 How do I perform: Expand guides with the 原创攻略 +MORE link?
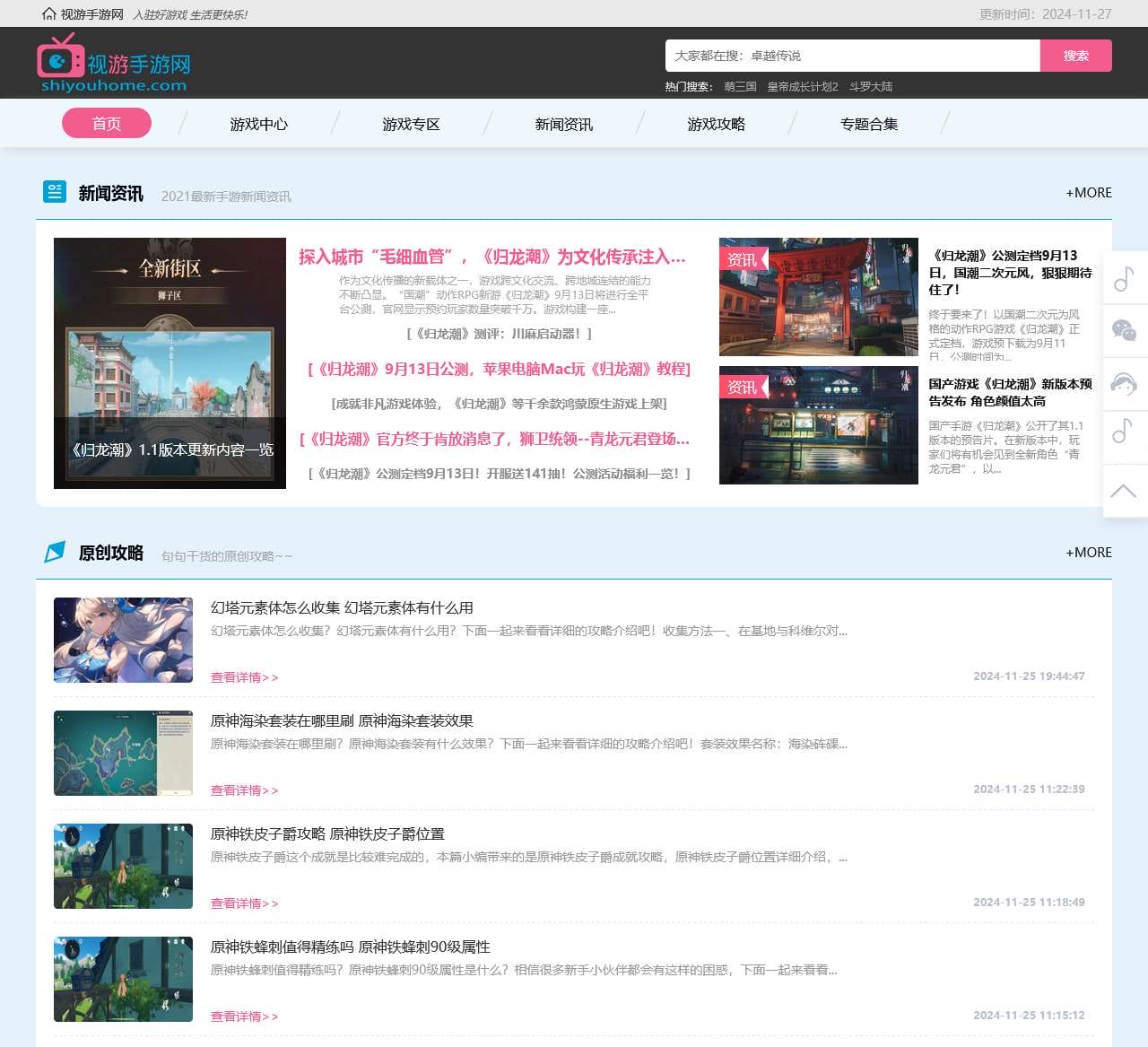tap(1088, 553)
